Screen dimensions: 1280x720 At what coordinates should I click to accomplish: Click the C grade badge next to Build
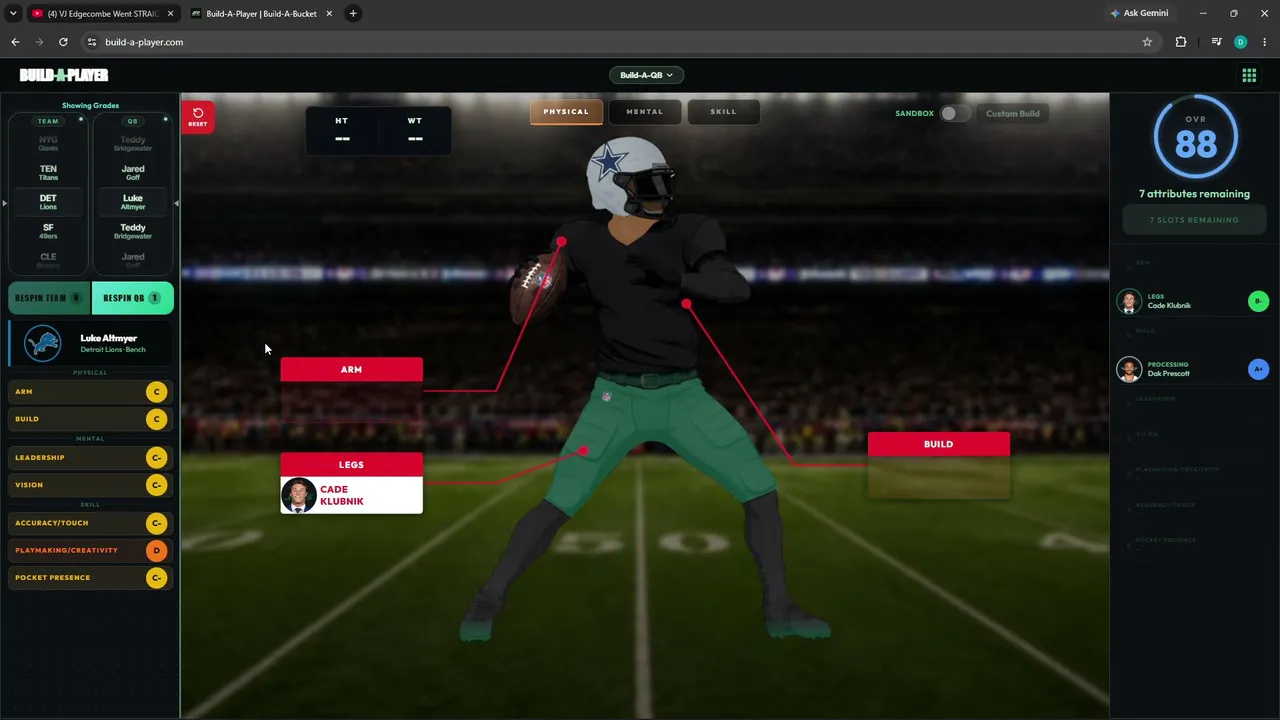pos(156,419)
